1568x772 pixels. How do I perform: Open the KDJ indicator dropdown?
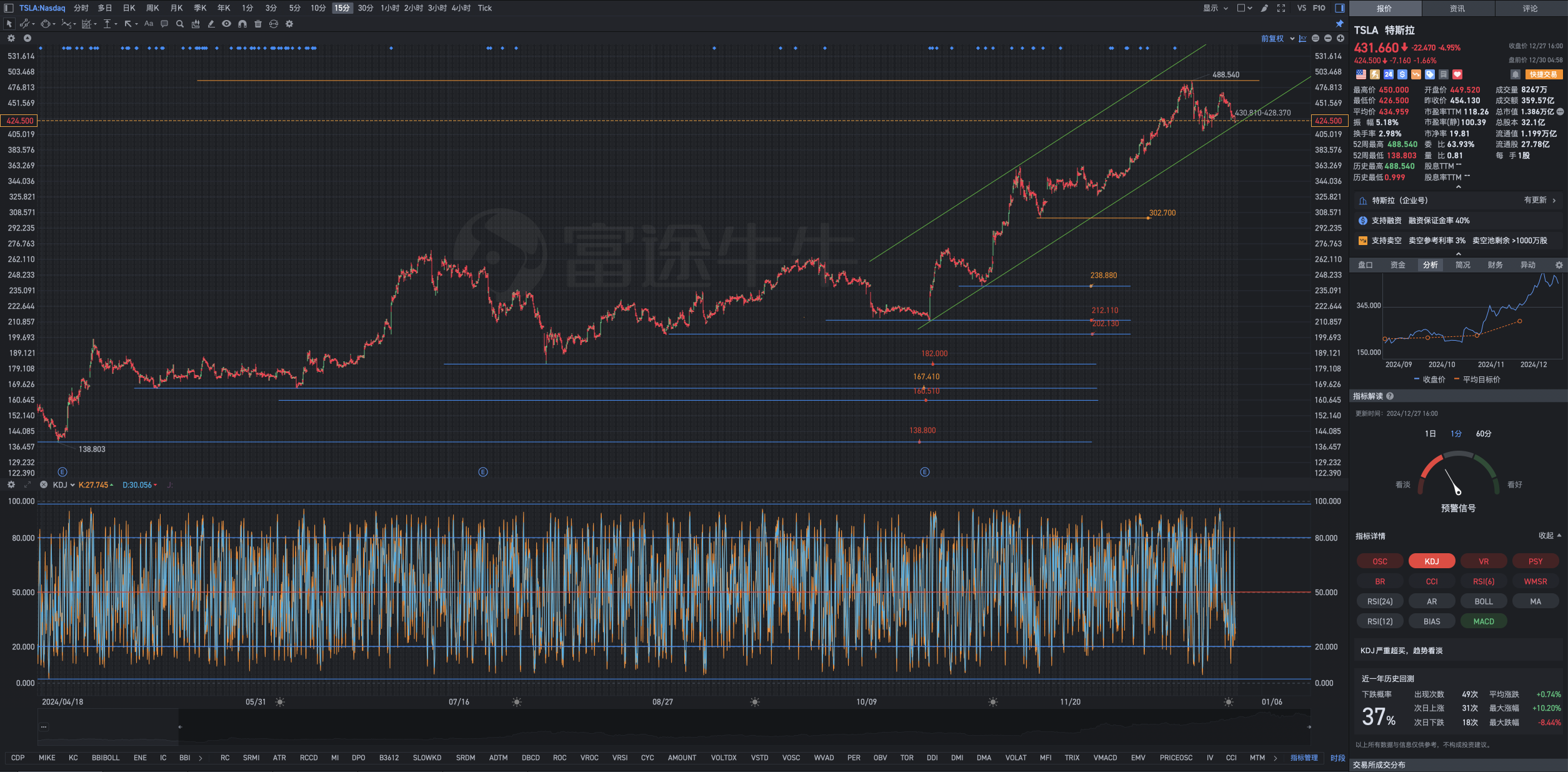[x=64, y=485]
